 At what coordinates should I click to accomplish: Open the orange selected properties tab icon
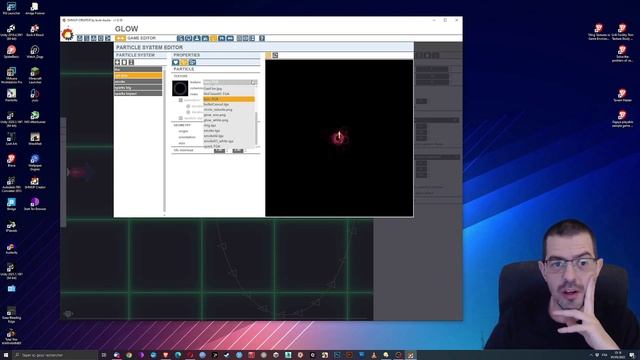[184, 62]
